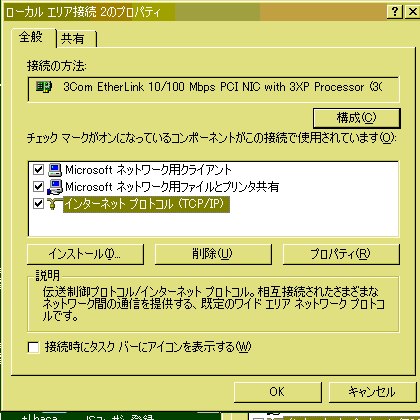
Task: Click the 3Com network adapter icon
Action: click(x=44, y=87)
